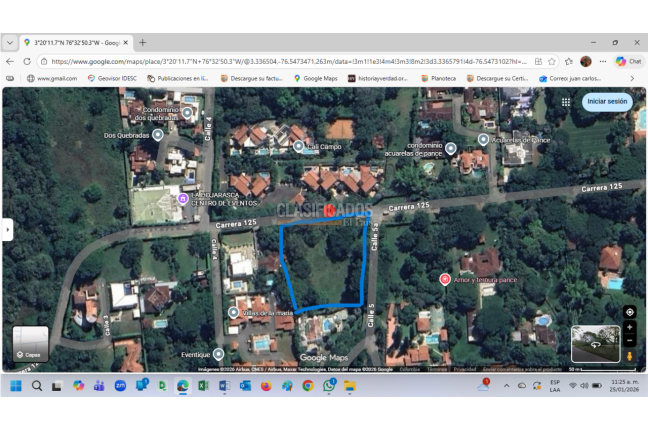The height and width of the screenshot is (430, 648).
Task: View site information lock icon
Action: point(44,62)
